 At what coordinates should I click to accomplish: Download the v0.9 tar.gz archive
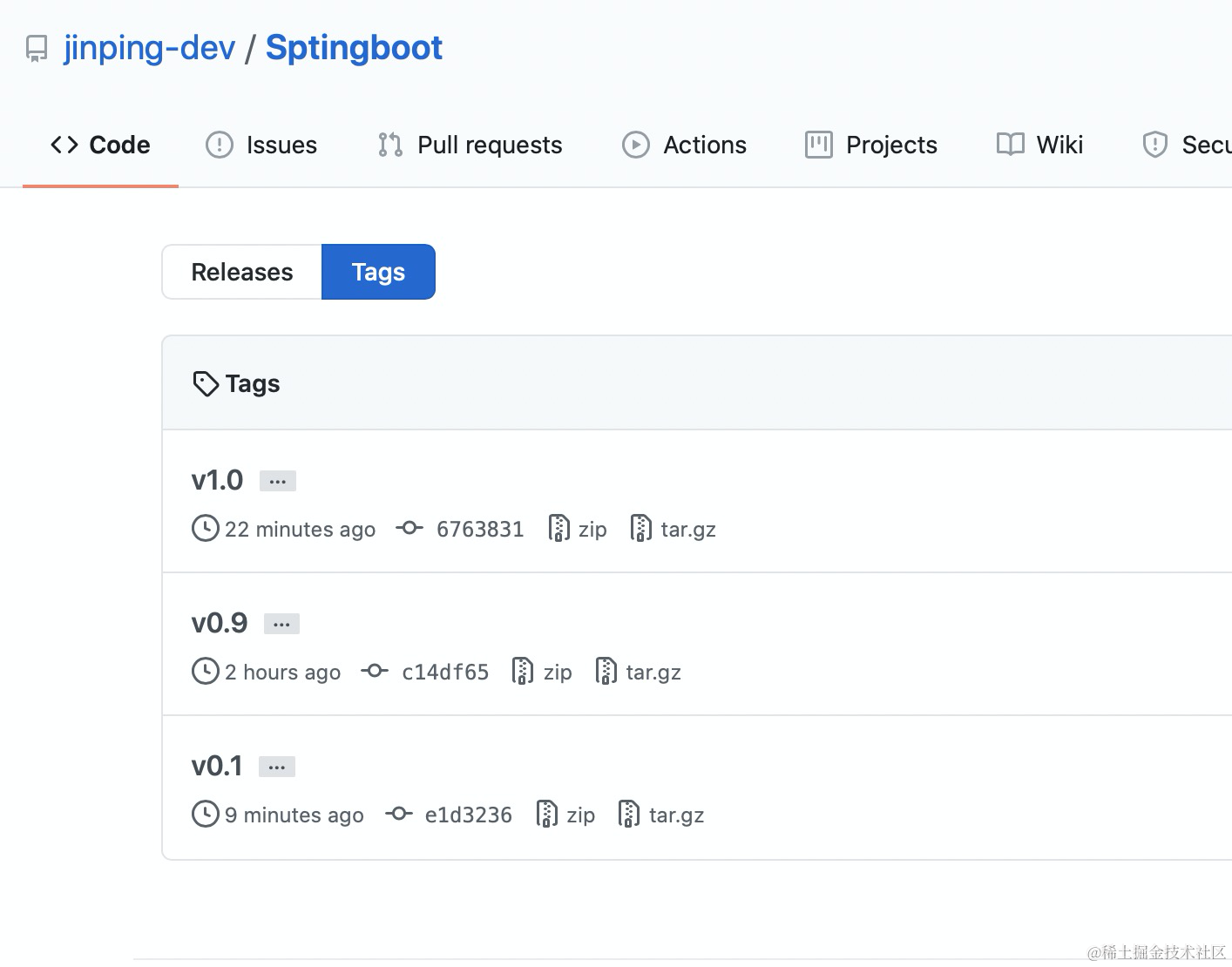click(653, 673)
